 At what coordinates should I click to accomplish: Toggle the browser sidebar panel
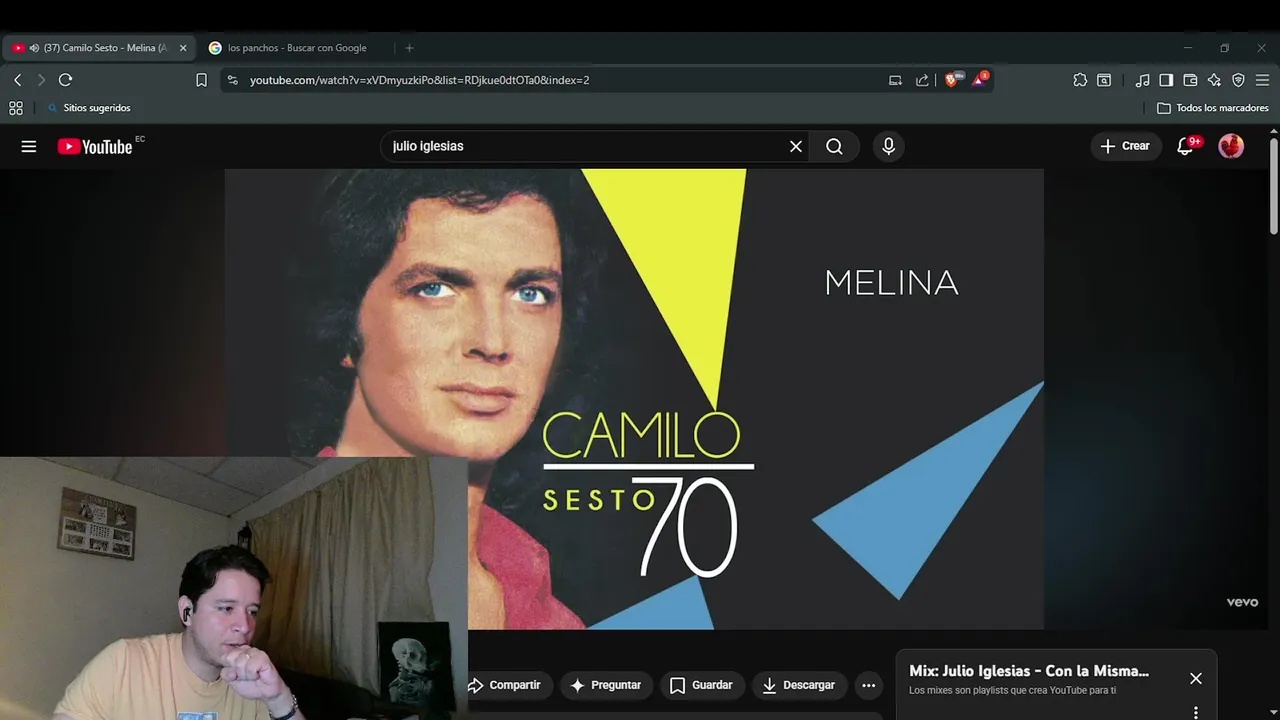(x=1166, y=80)
